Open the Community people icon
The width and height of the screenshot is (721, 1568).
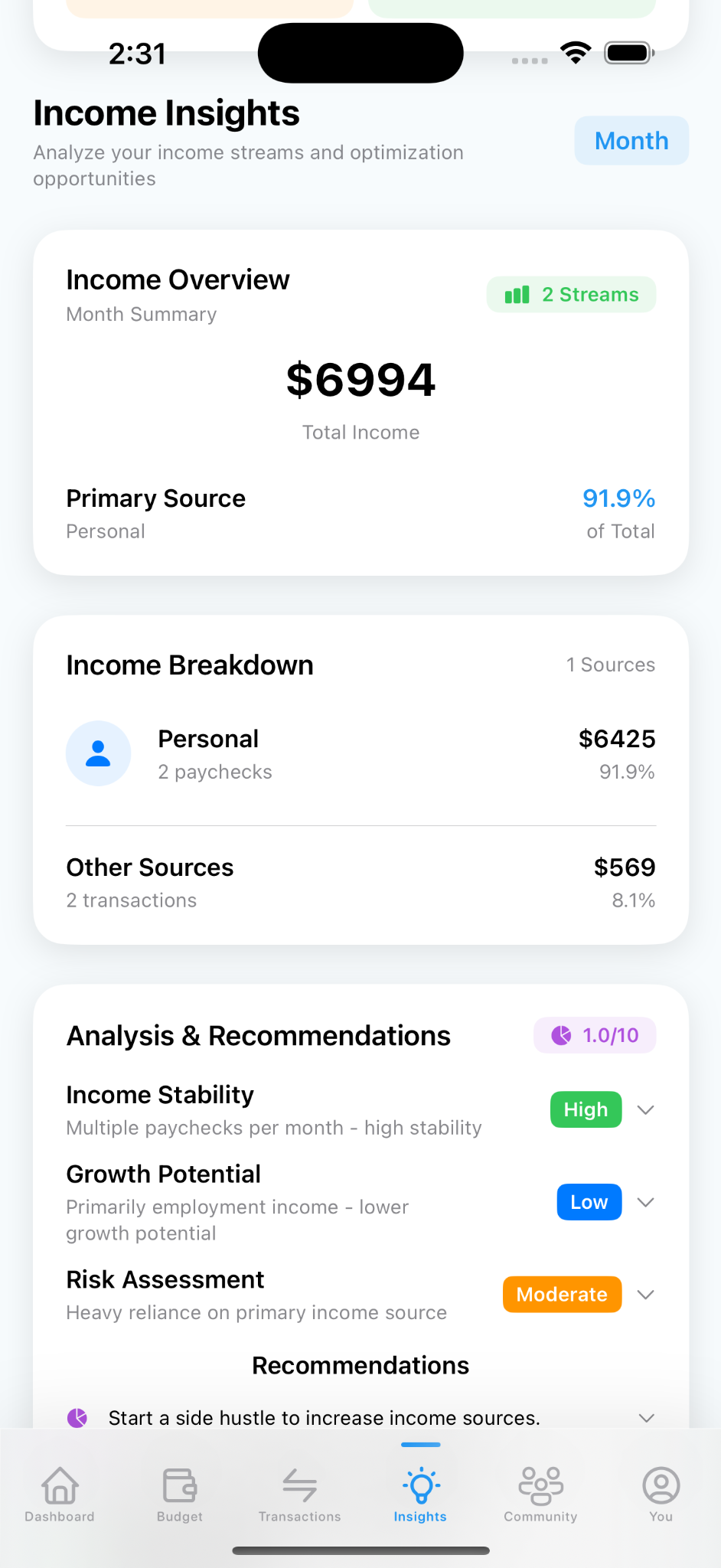click(x=540, y=1484)
